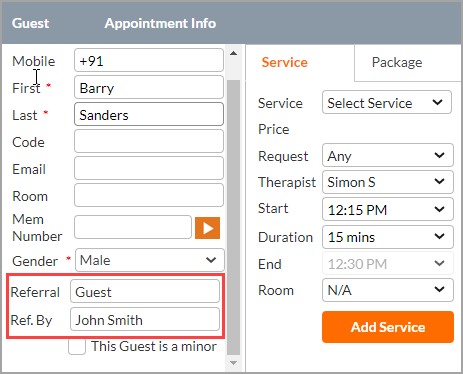This screenshot has height=374, width=463.
Task: Click the Referral field showing Guest
Action: [145, 291]
